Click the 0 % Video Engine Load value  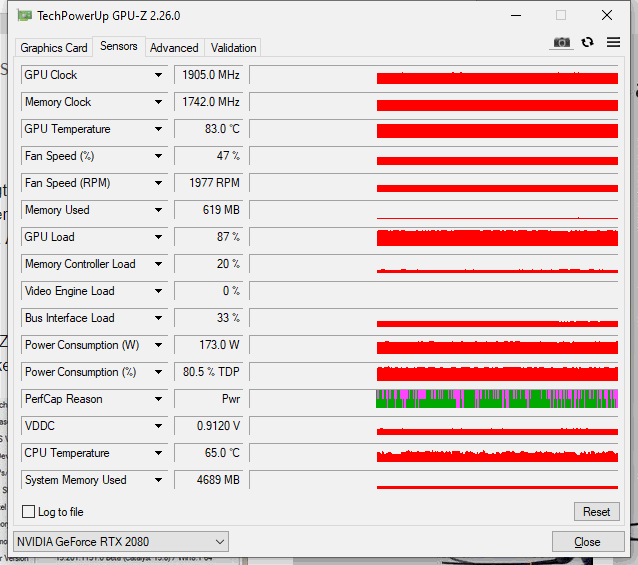pyautogui.click(x=209, y=291)
